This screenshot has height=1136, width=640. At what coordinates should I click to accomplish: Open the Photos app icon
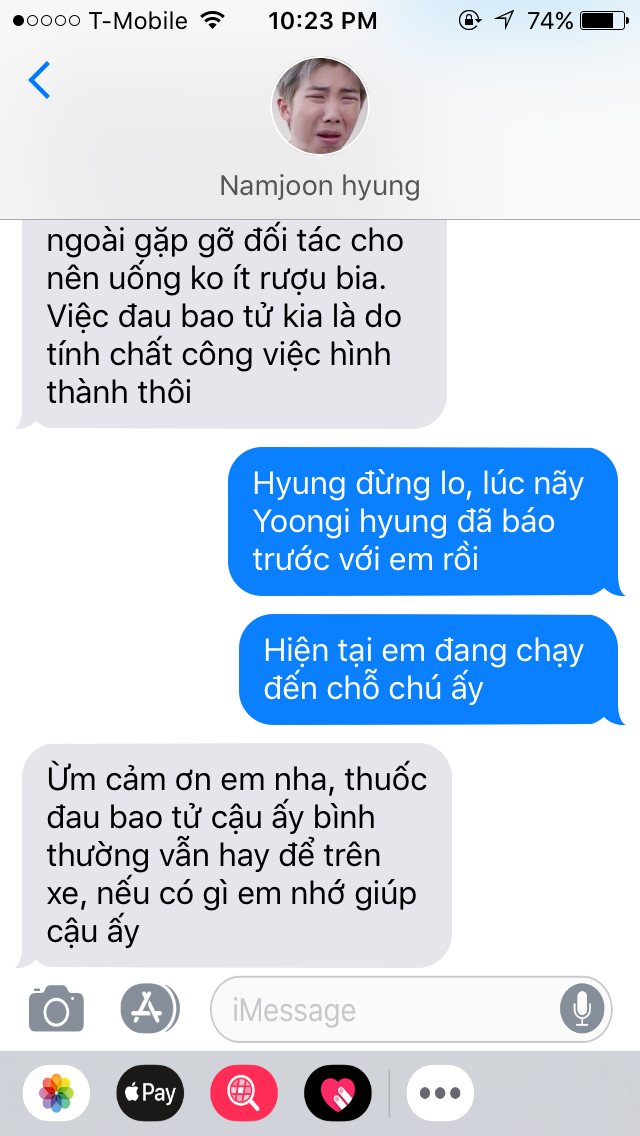pos(57,1093)
